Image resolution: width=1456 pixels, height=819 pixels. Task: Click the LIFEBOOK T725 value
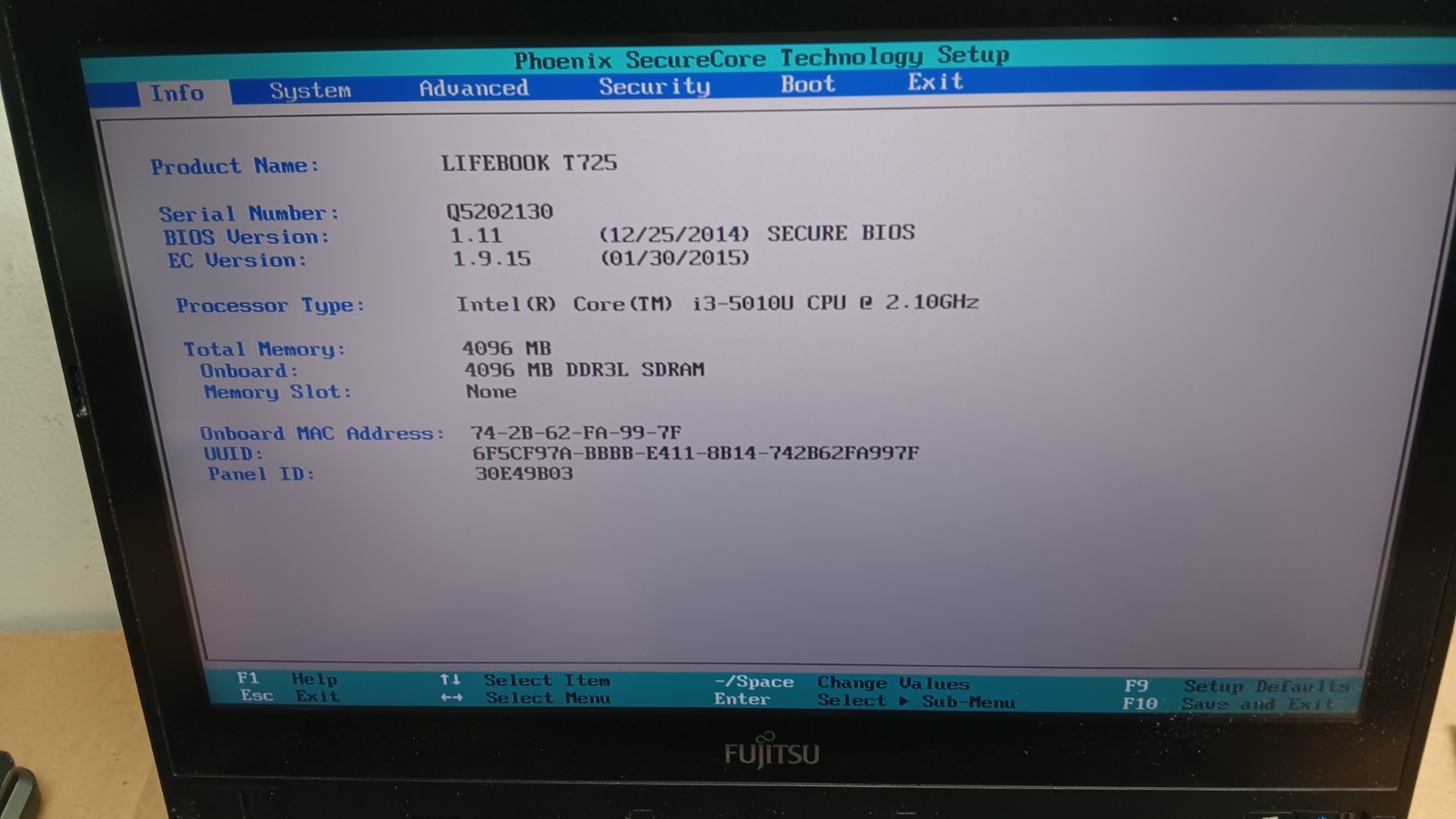(529, 163)
